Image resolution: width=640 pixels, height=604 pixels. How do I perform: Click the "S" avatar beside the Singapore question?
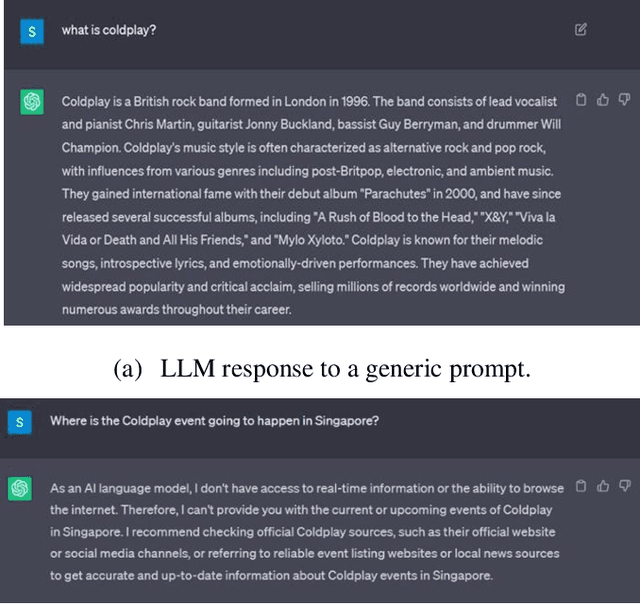pyautogui.click(x=20, y=422)
